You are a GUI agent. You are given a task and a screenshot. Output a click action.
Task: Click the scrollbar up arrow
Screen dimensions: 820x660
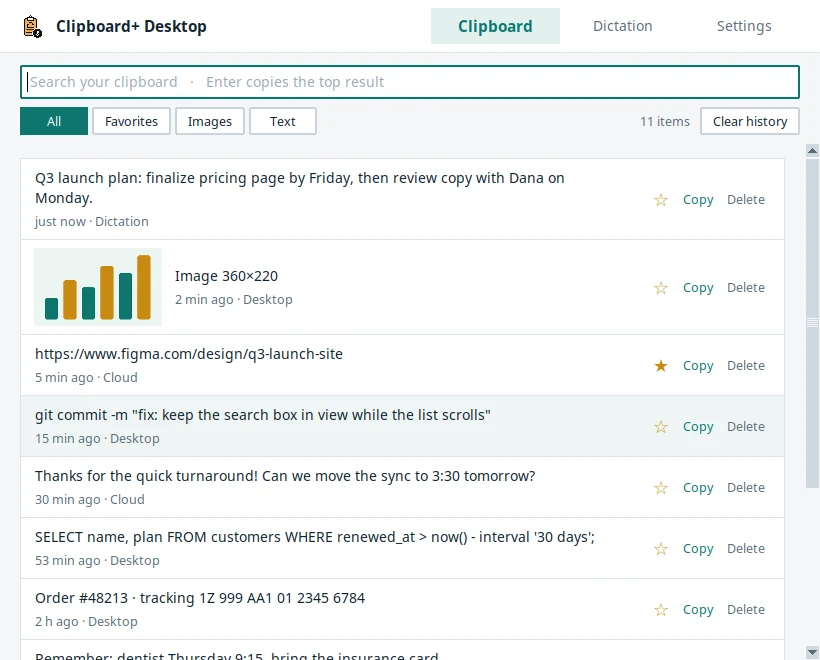812,151
